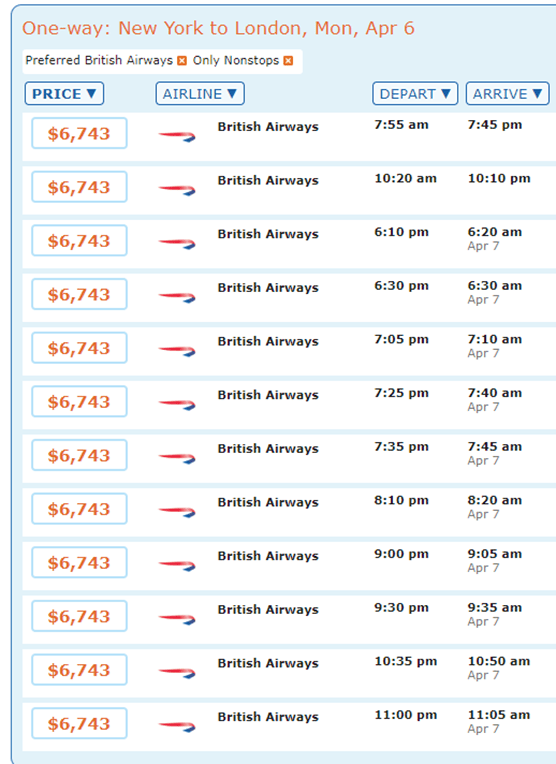556x764 pixels.
Task: Select the $6,743 fare departing 10:20 am
Action: coord(79,187)
